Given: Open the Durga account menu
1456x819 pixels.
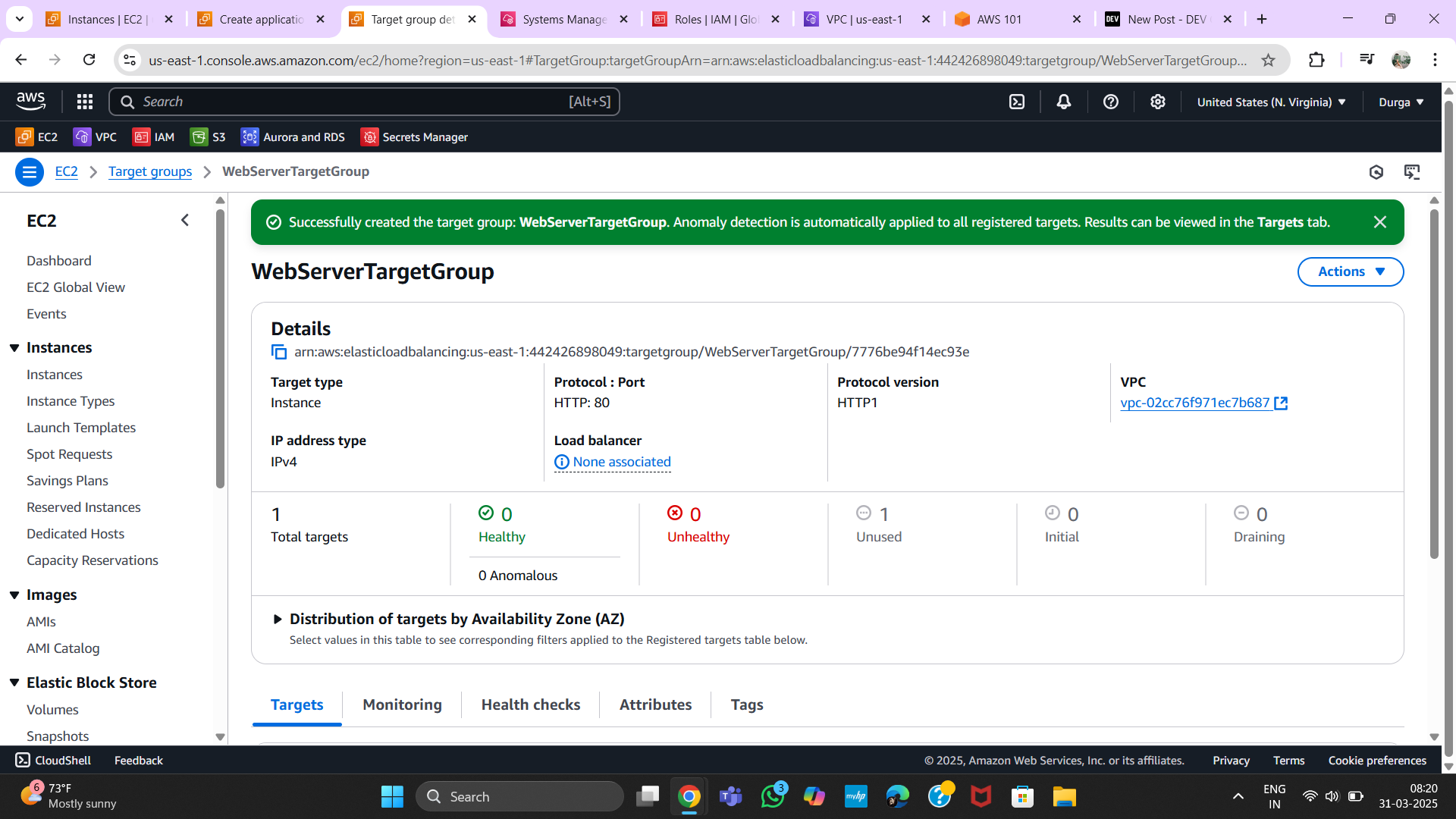Looking at the screenshot, I should [1401, 102].
